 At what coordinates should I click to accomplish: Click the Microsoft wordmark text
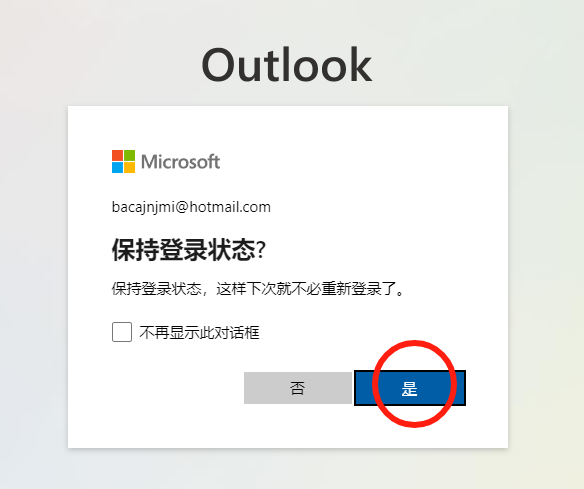pyautogui.click(x=181, y=162)
